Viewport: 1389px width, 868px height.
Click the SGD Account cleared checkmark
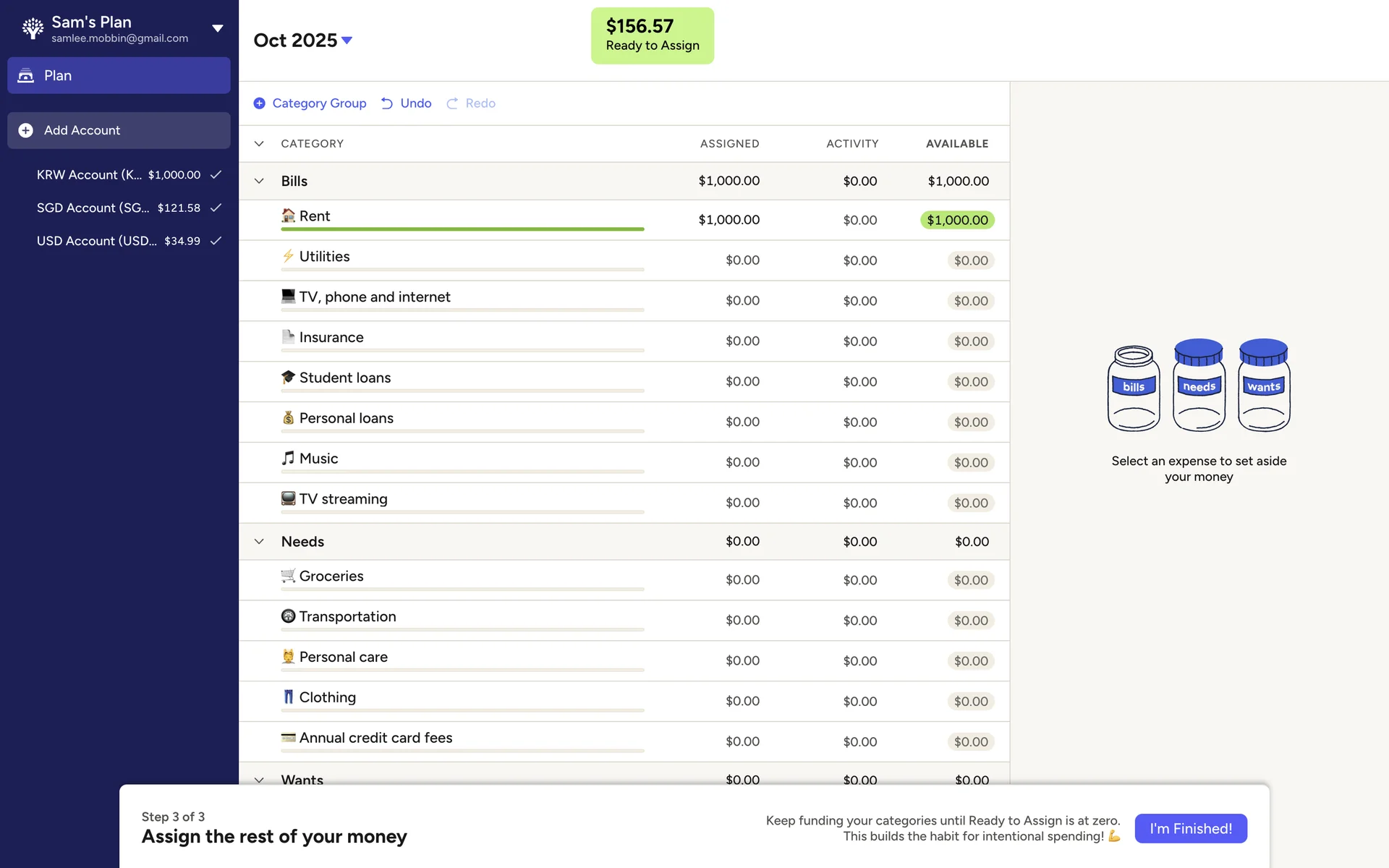pyautogui.click(x=216, y=208)
